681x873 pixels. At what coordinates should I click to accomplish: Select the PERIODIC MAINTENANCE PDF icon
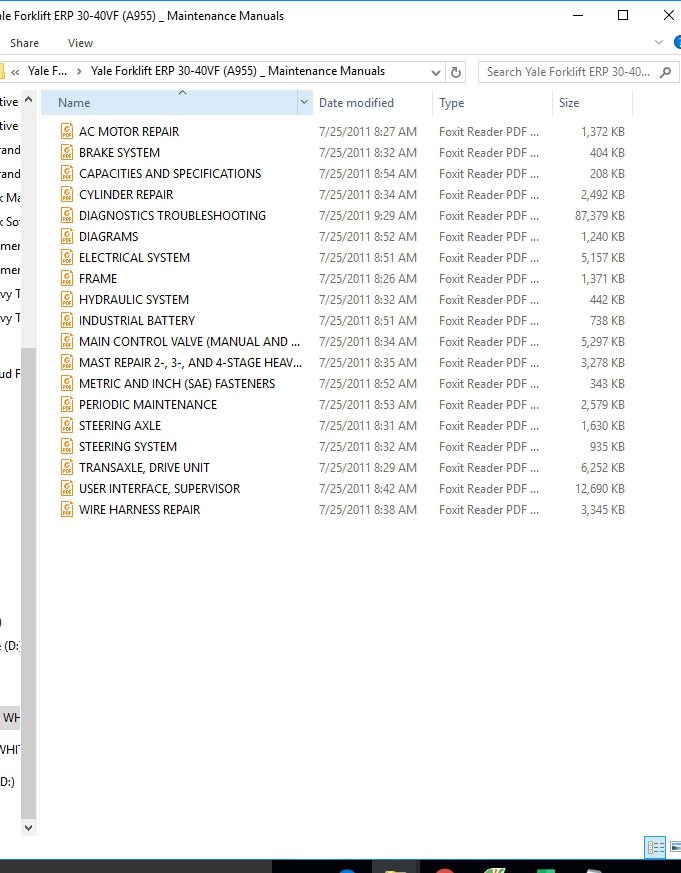tap(67, 405)
